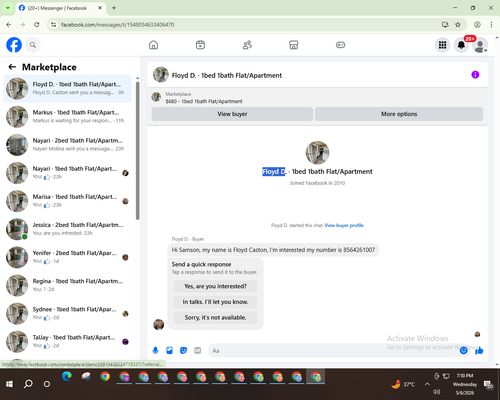500x400 pixels.
Task: Open the Markus conversation
Action: (67, 117)
